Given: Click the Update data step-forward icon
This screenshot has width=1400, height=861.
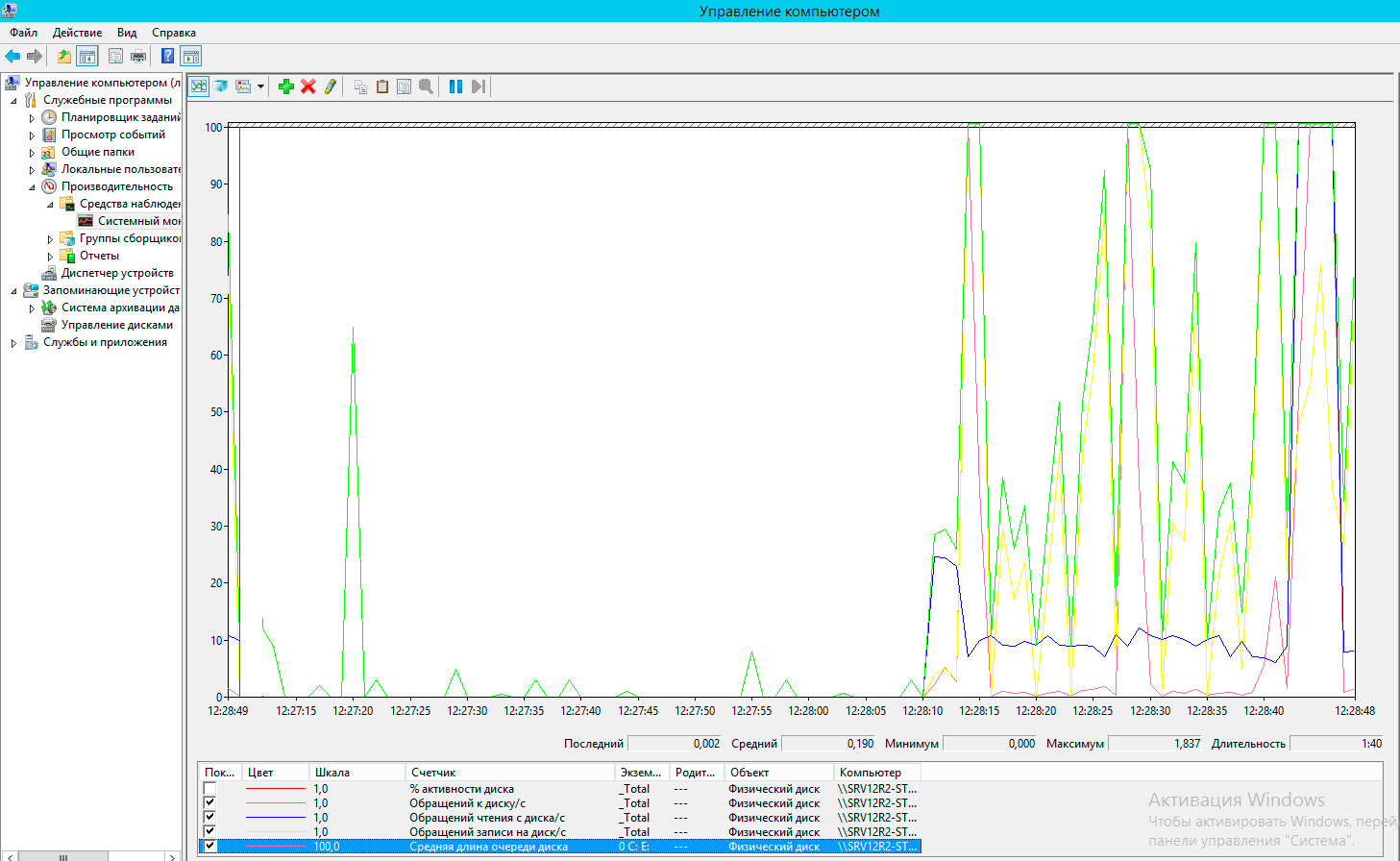Looking at the screenshot, I should click(x=478, y=86).
